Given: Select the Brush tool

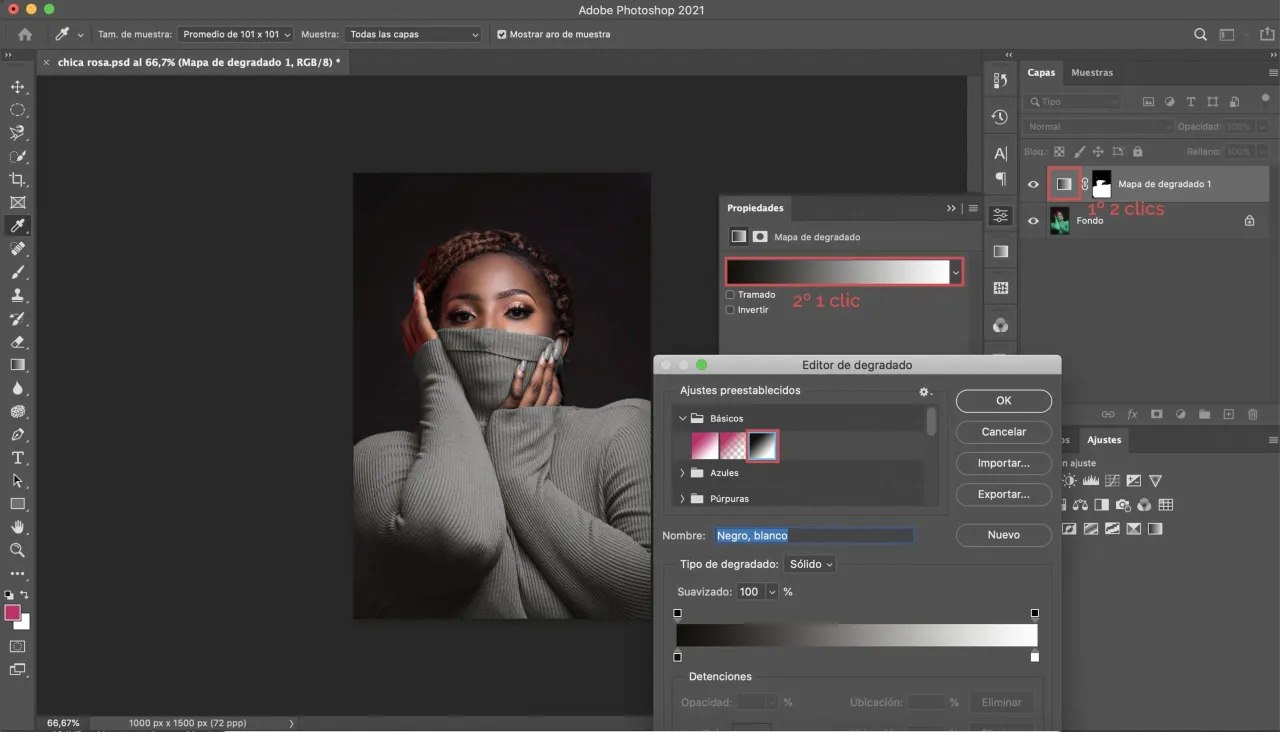Looking at the screenshot, I should click(x=17, y=272).
